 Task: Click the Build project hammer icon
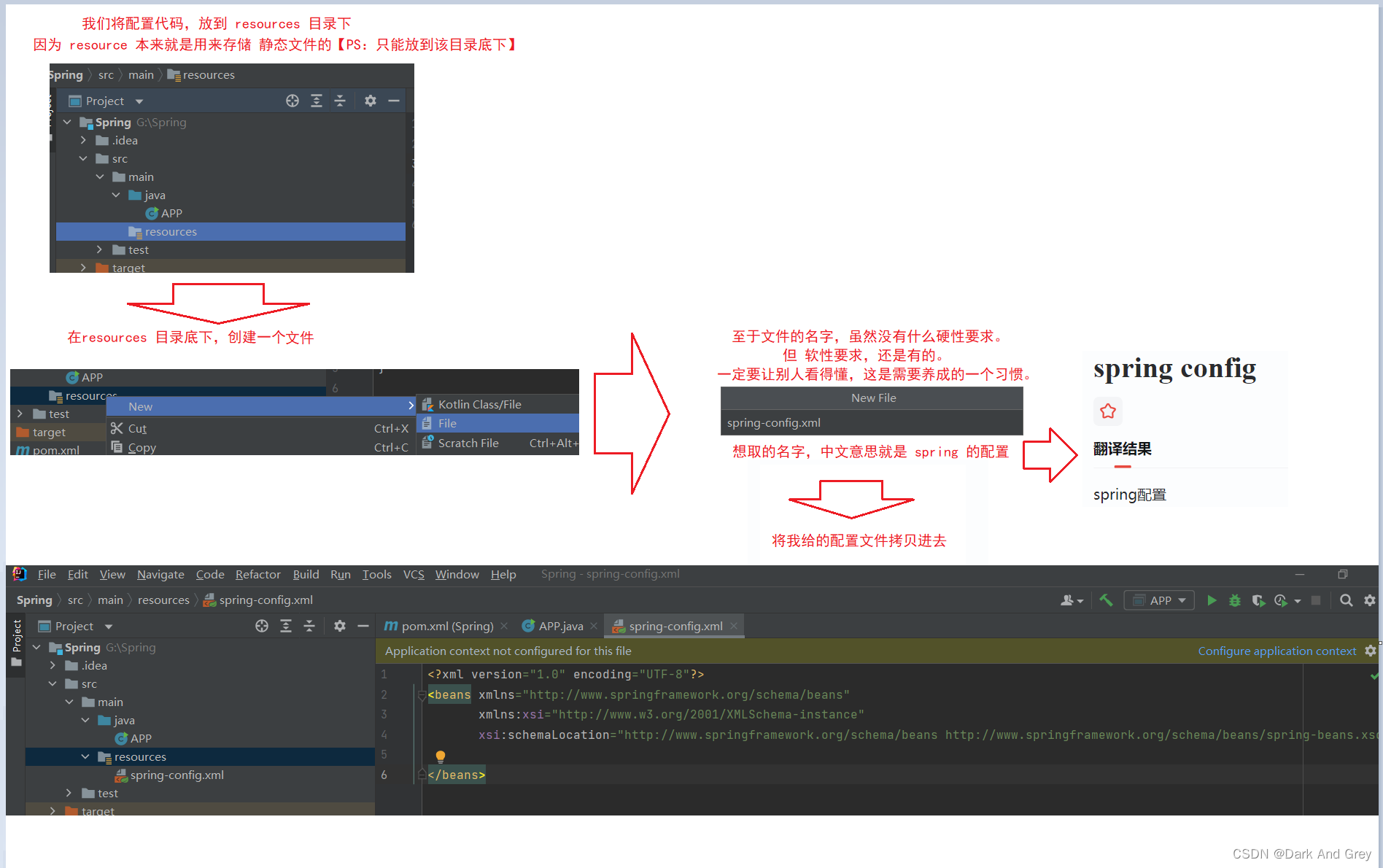coord(1107,600)
